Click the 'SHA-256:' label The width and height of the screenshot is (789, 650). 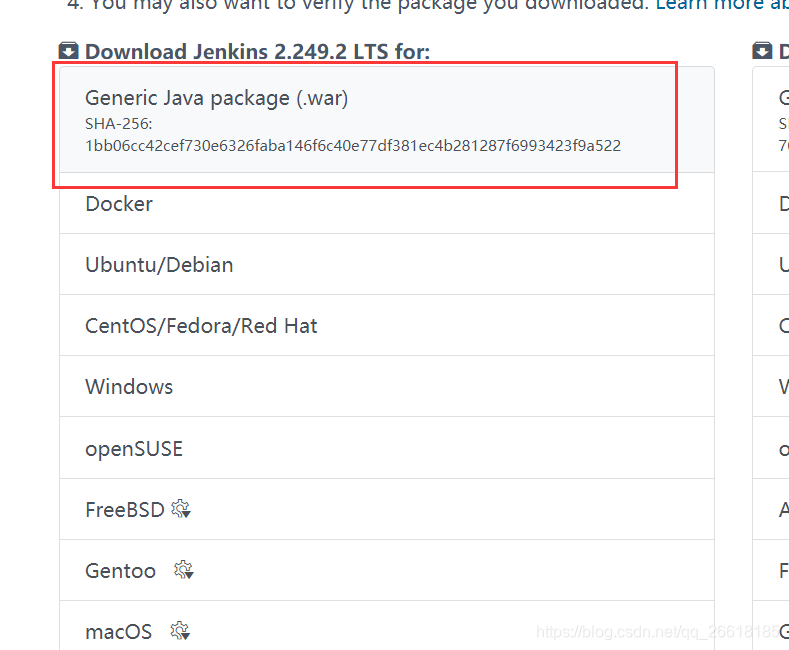tap(118, 124)
